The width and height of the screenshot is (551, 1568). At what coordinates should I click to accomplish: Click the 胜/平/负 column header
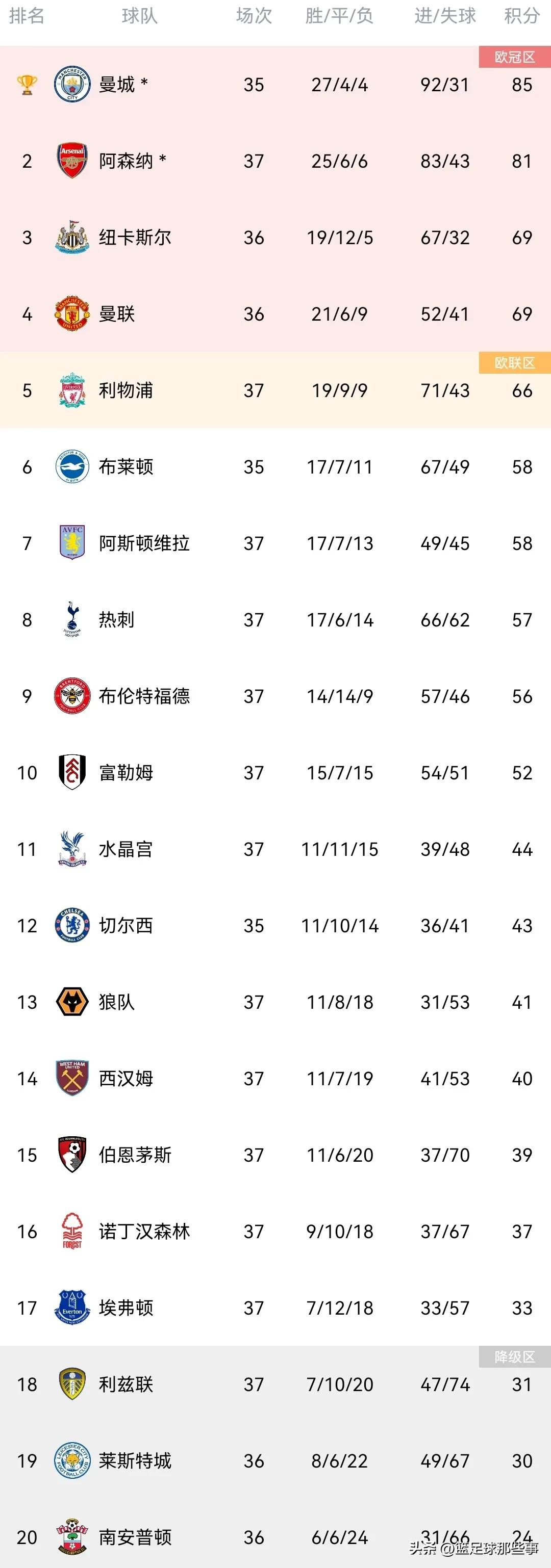[x=339, y=16]
